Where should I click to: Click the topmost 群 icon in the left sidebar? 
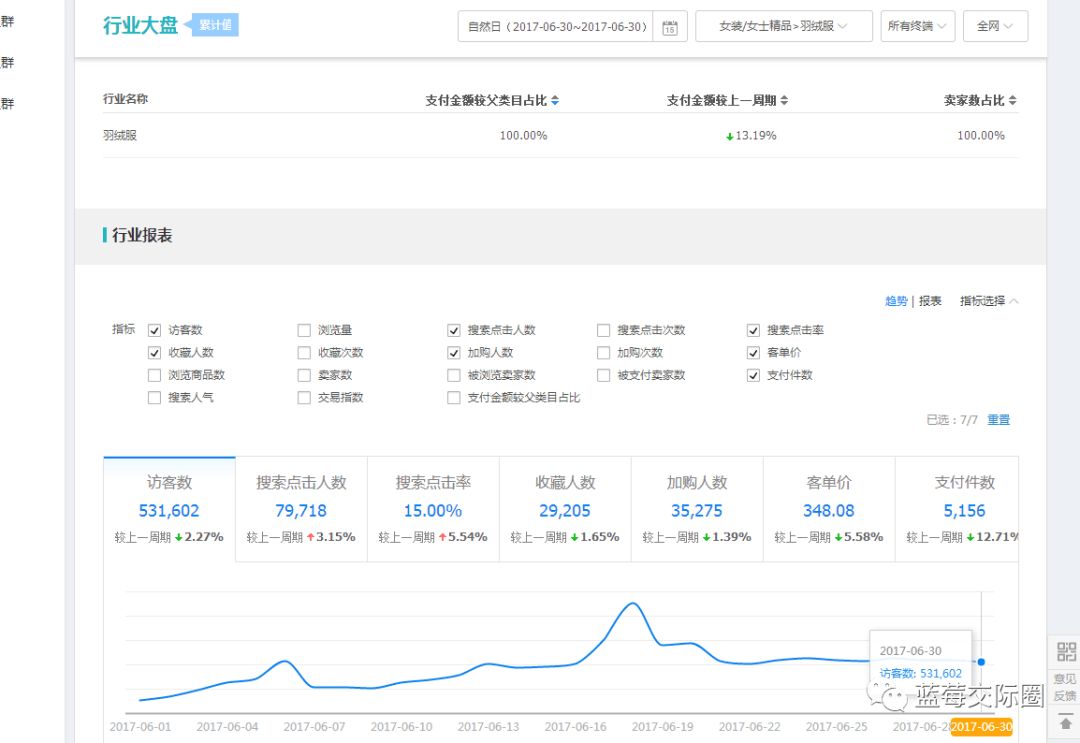pyautogui.click(x=8, y=20)
